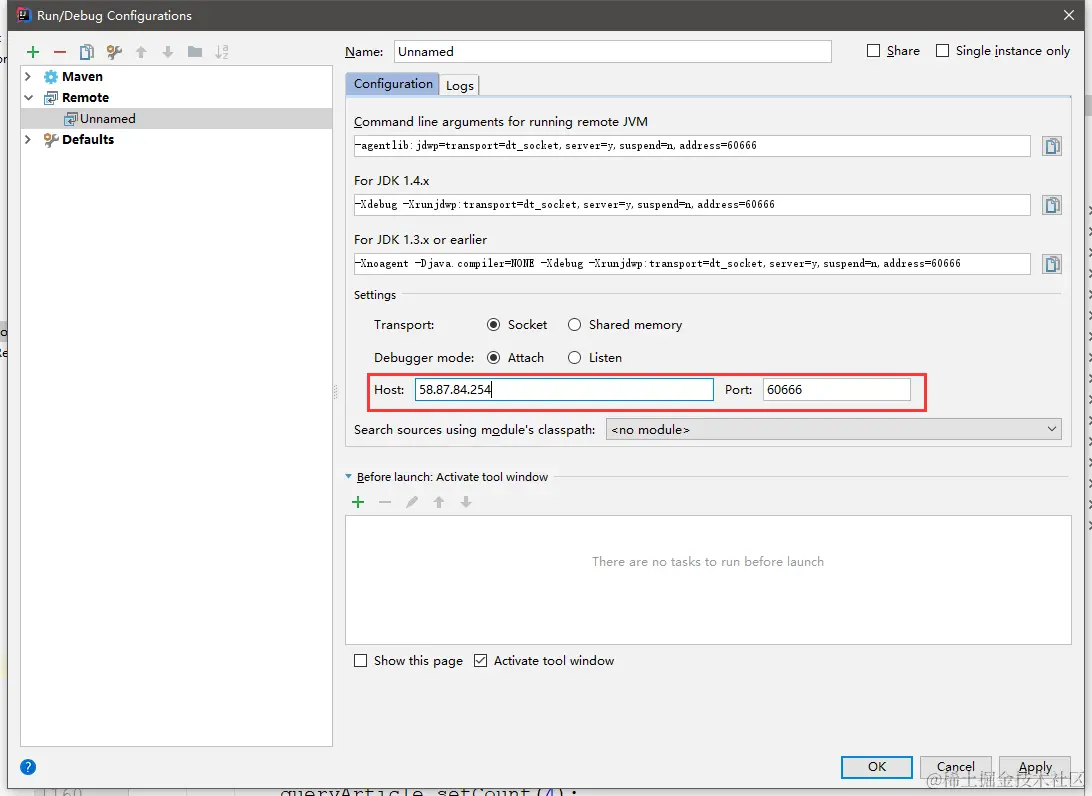Add new configuration with green plus icon

[33, 52]
